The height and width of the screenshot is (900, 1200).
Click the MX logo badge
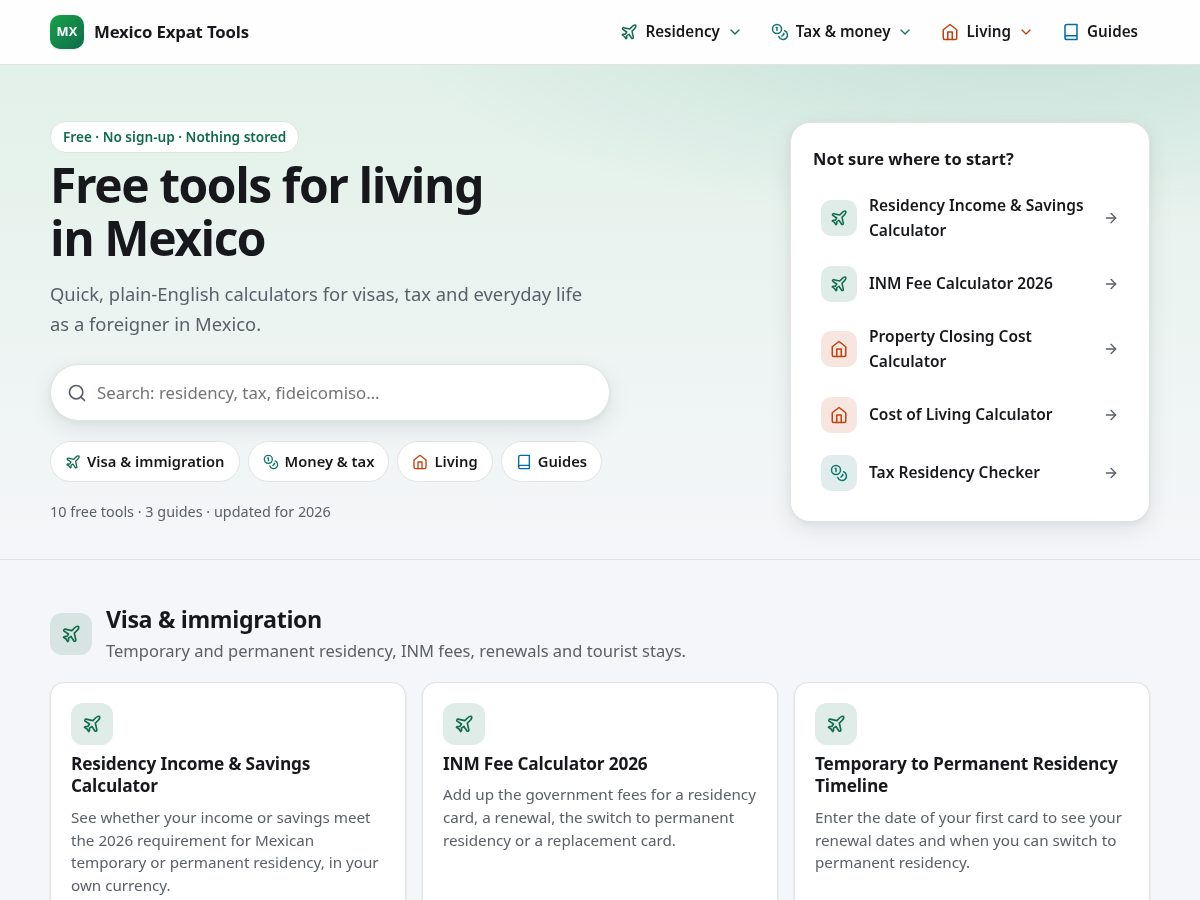click(67, 32)
